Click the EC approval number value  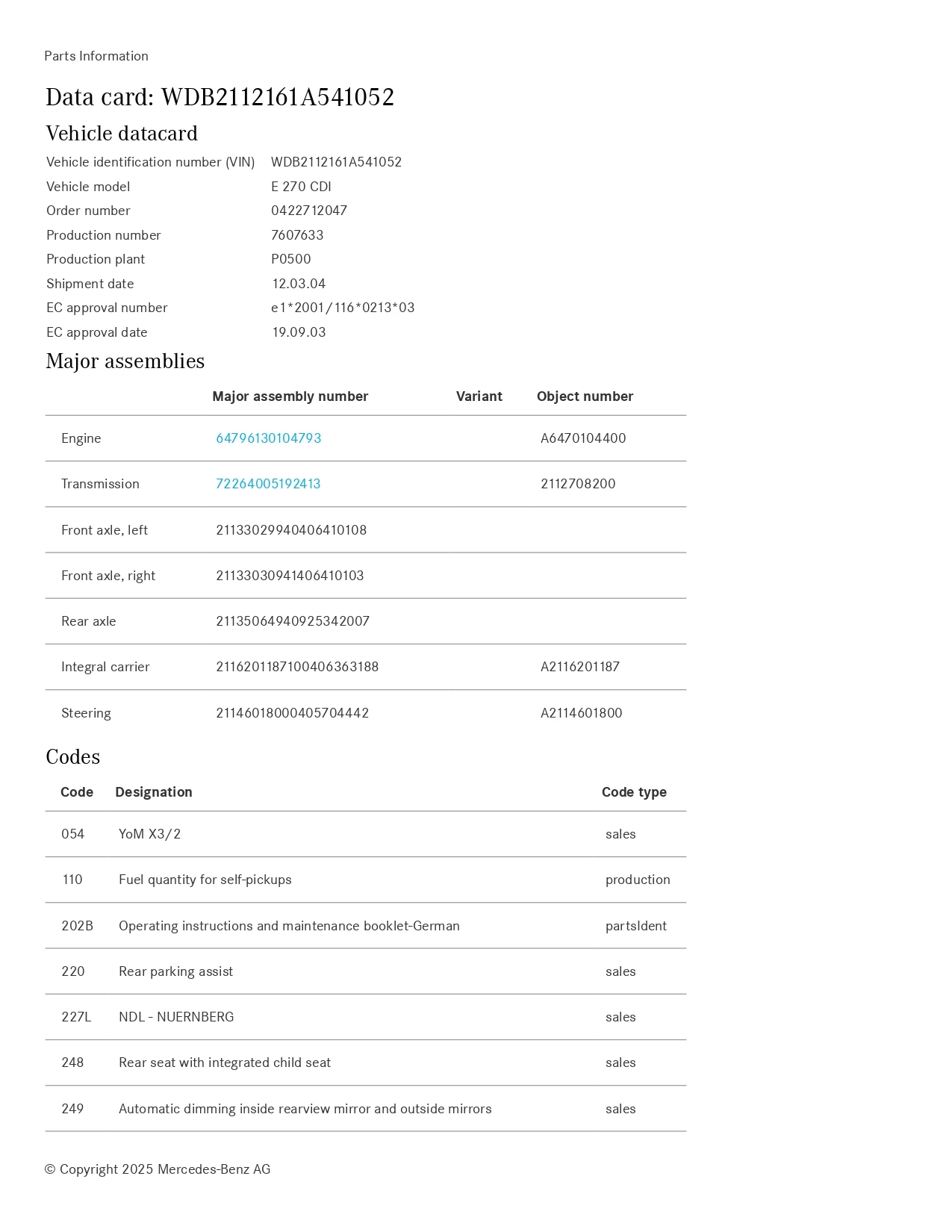(x=343, y=308)
